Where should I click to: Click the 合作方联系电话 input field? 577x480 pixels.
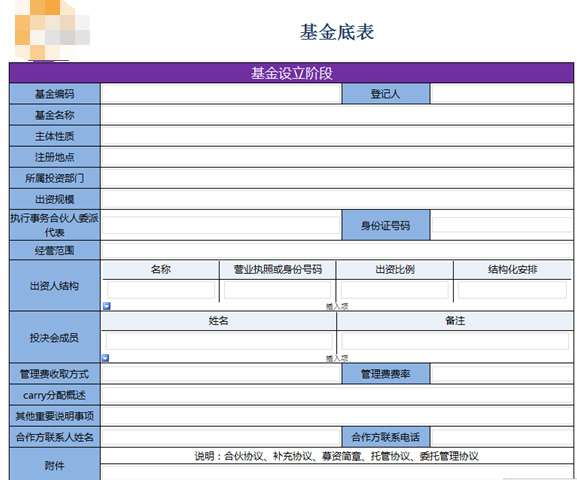pos(502,437)
